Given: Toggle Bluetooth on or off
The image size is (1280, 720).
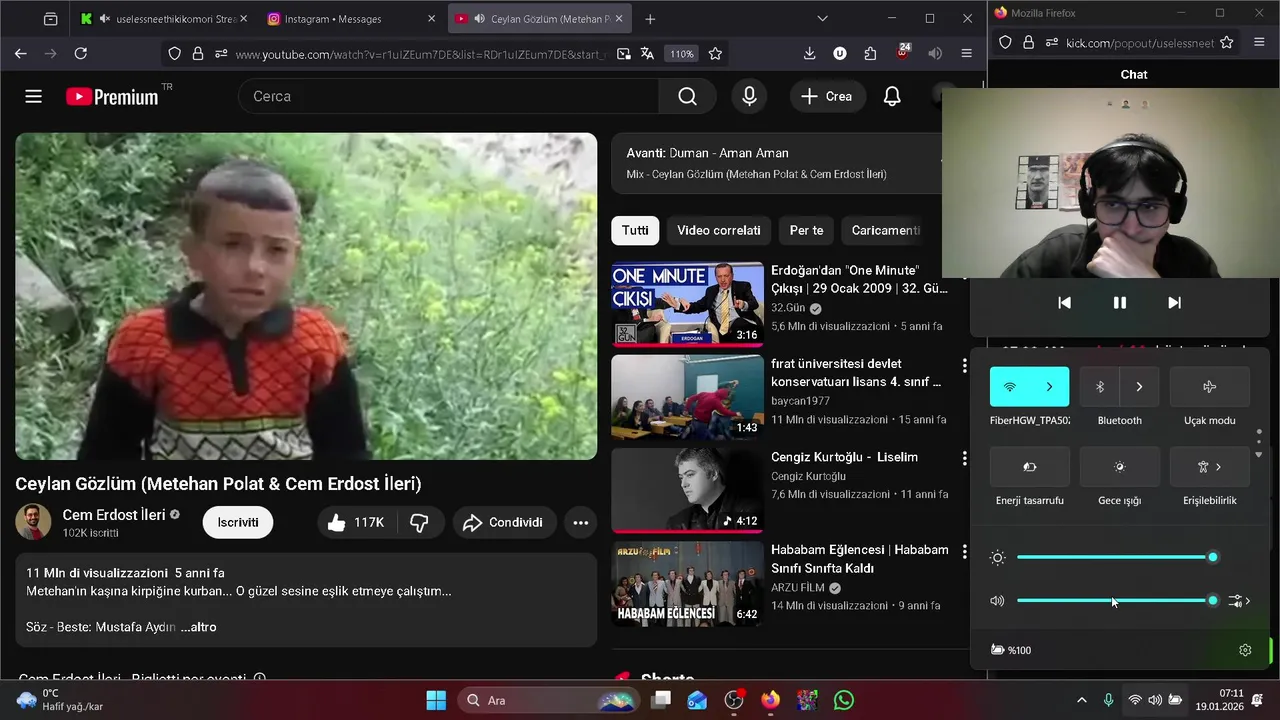Looking at the screenshot, I should tap(1100, 387).
